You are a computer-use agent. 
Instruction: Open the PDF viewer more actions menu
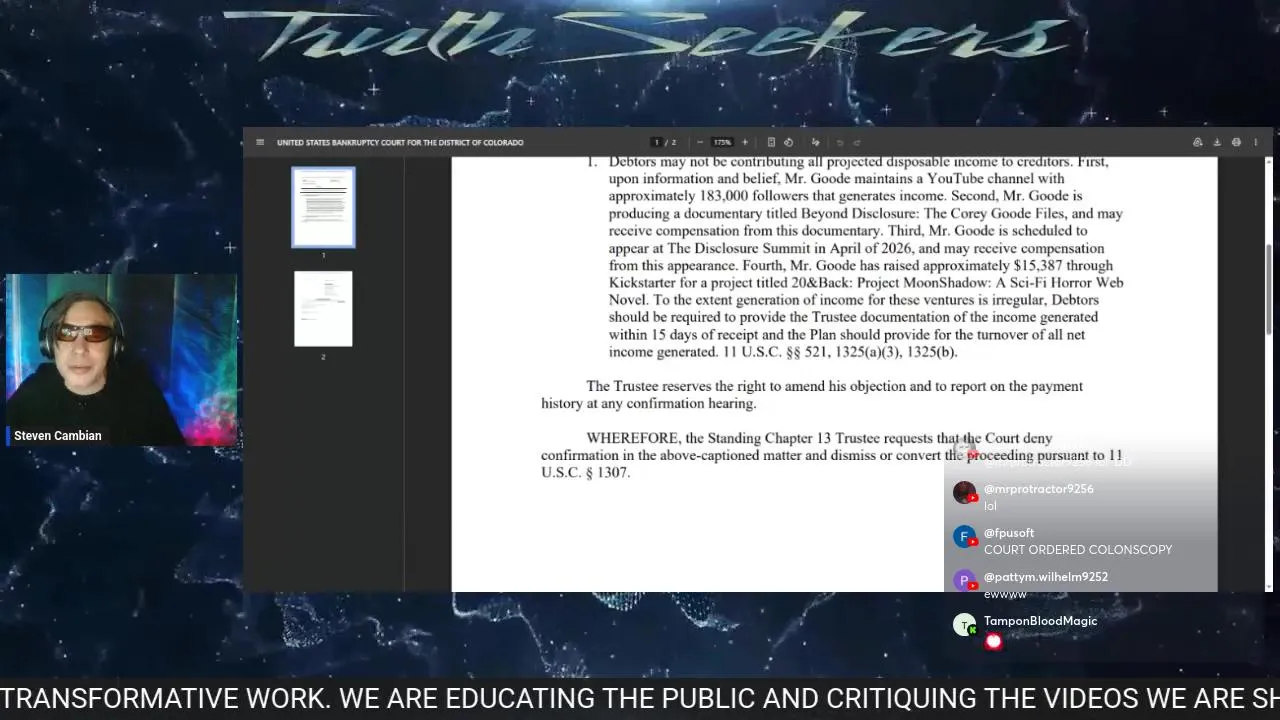(x=1255, y=142)
